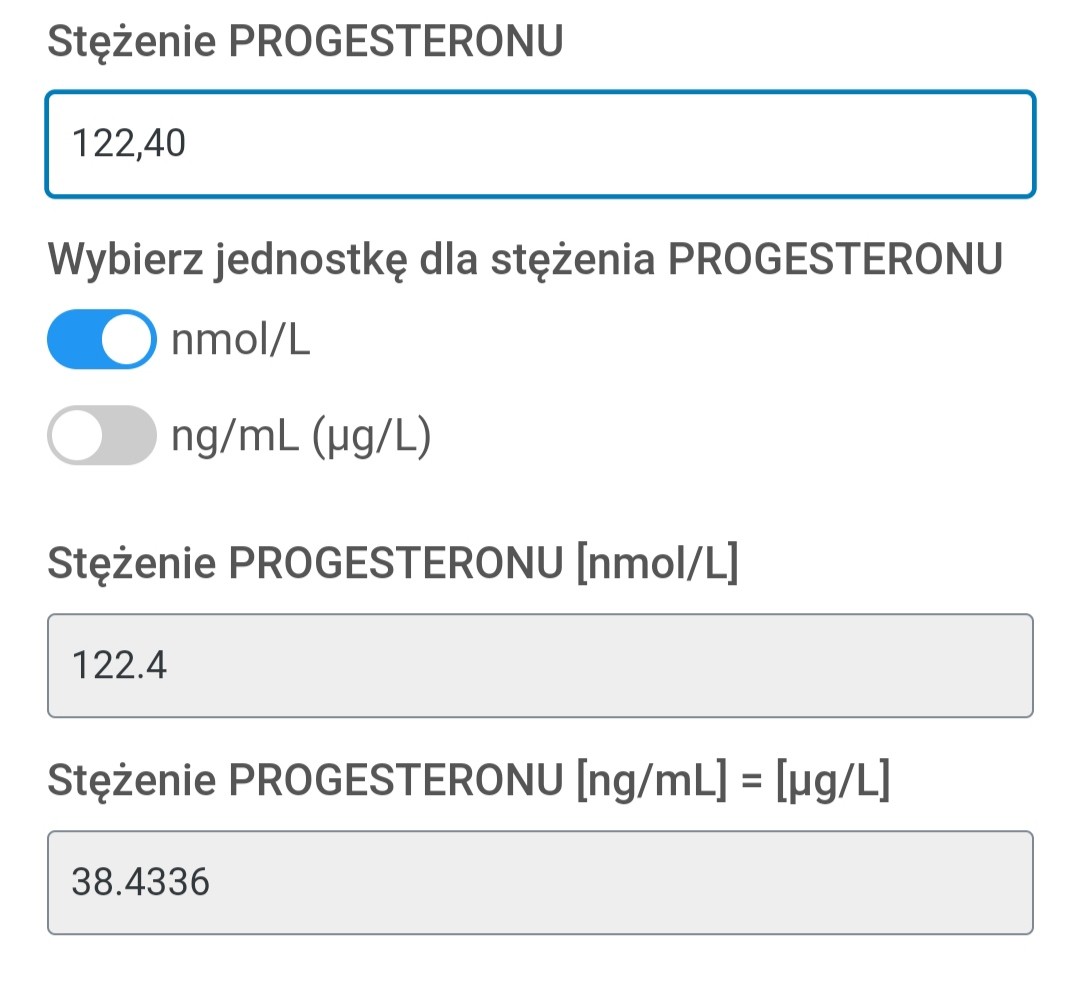Viewport: 1080px width, 1001px height.
Task: Click the converted value 38.4336
Action: pos(140,882)
